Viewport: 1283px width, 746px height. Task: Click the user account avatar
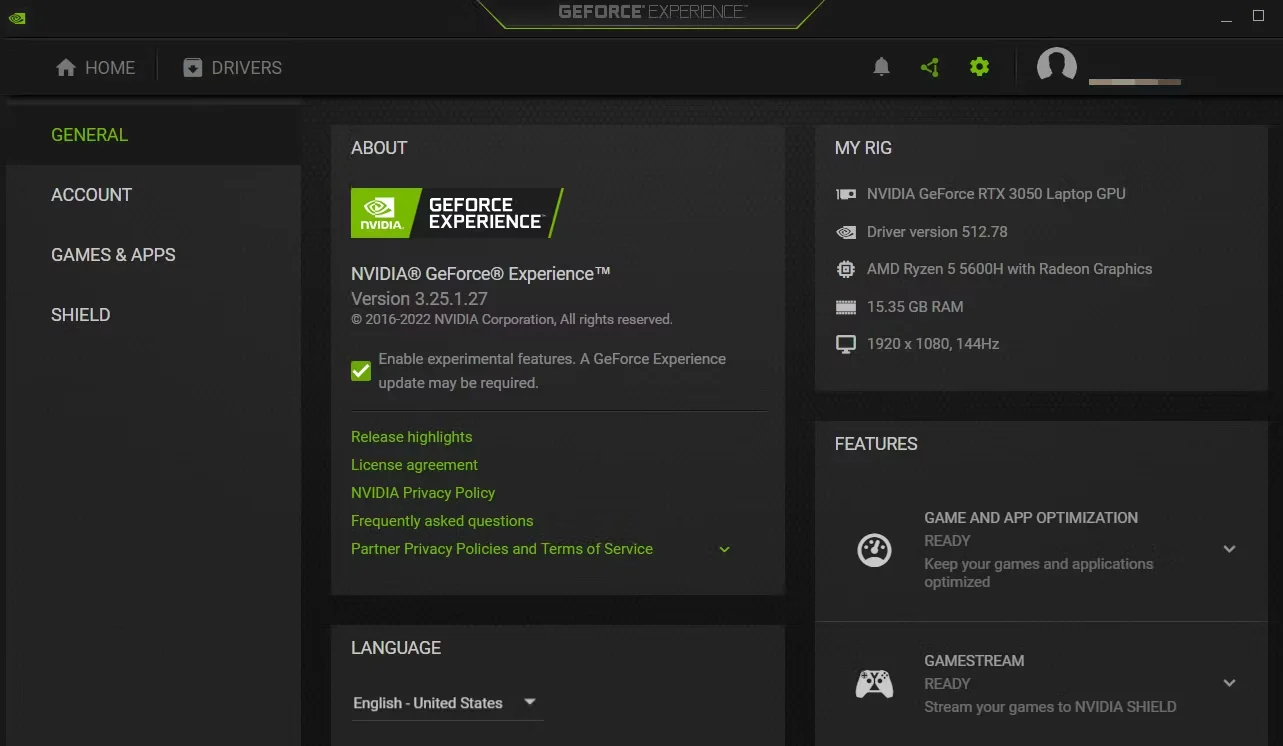click(x=1056, y=66)
